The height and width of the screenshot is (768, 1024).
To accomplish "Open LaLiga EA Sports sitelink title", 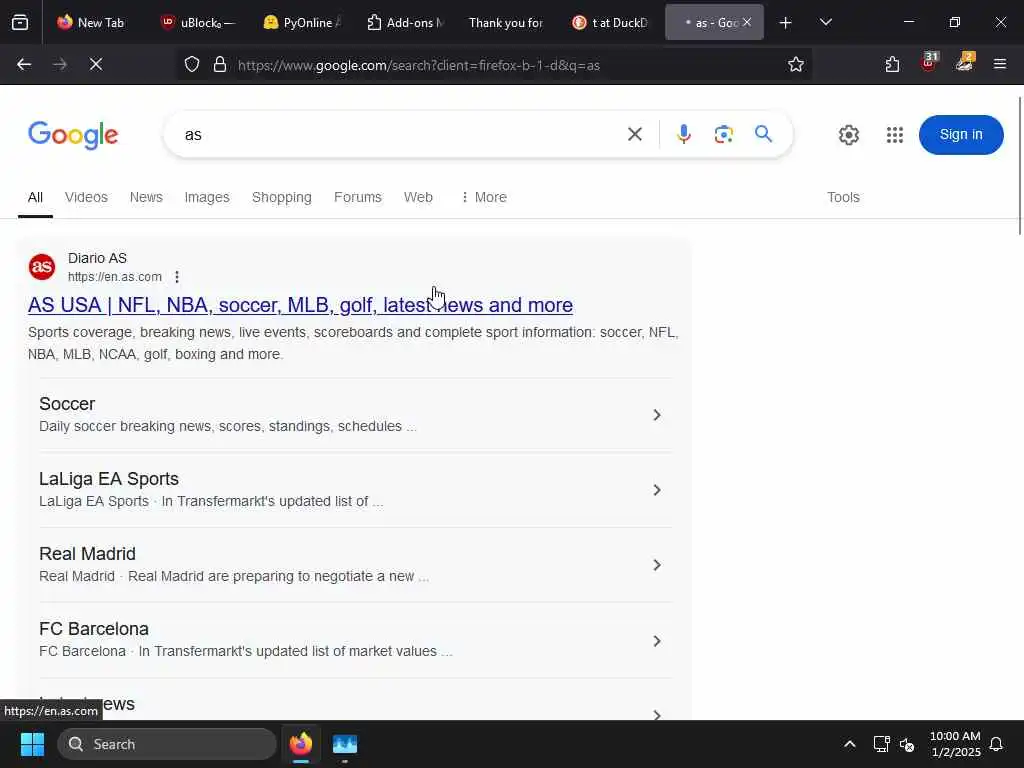I will [x=109, y=479].
